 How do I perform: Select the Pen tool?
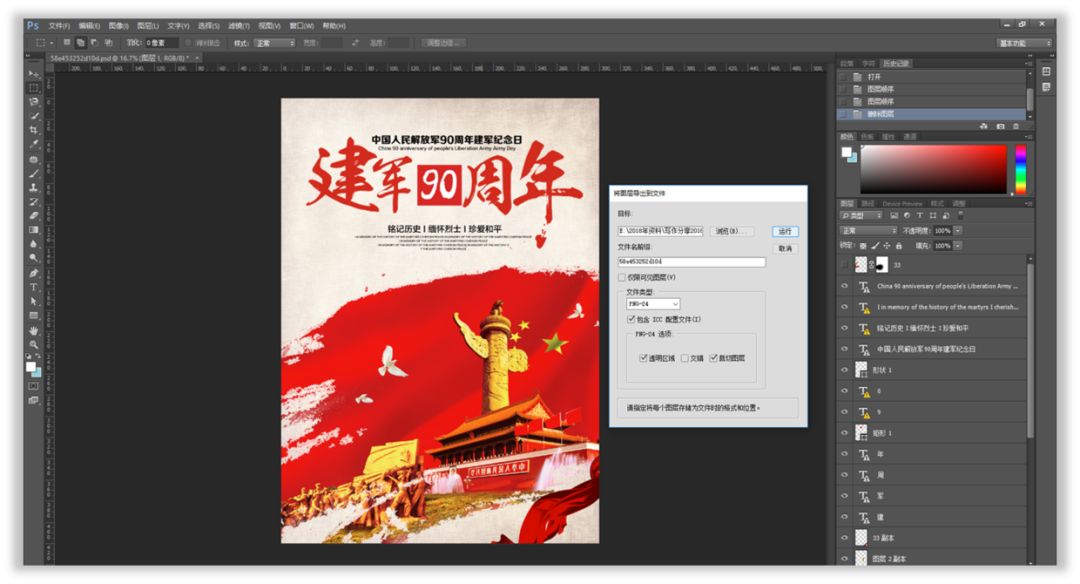click(33, 273)
